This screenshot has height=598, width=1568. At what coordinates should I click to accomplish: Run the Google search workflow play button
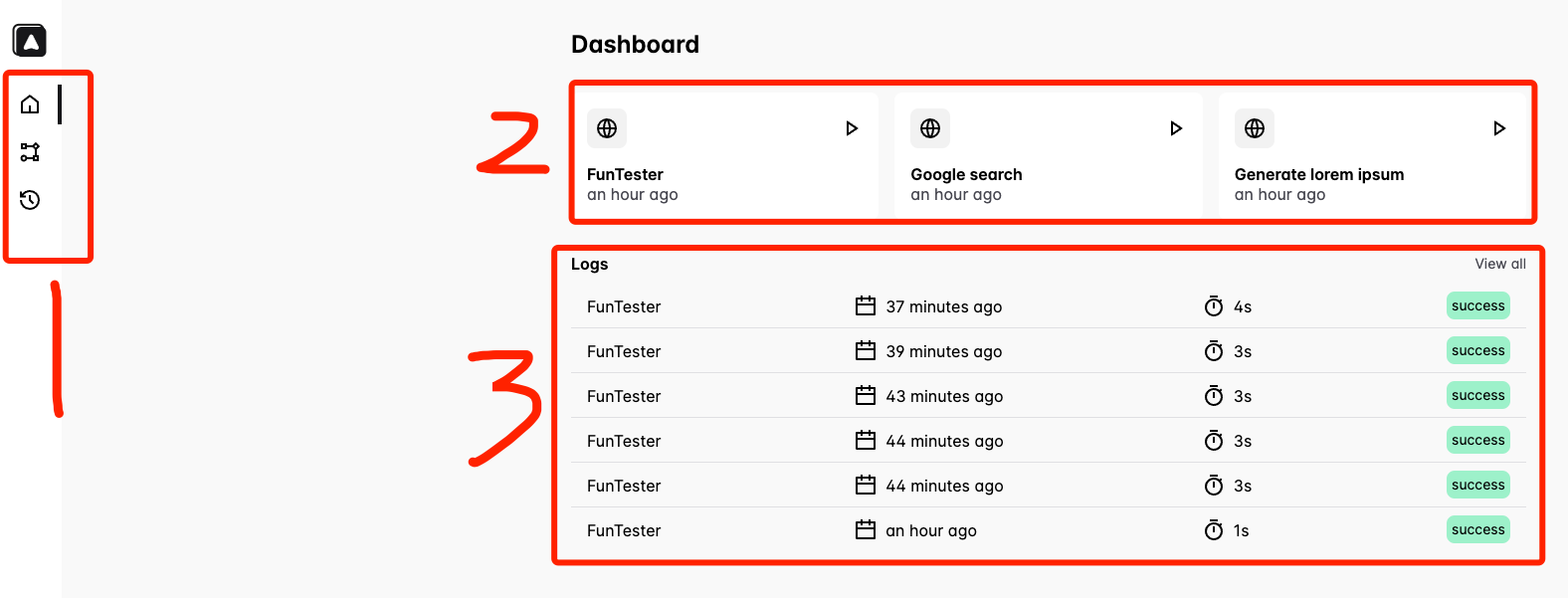1176,128
